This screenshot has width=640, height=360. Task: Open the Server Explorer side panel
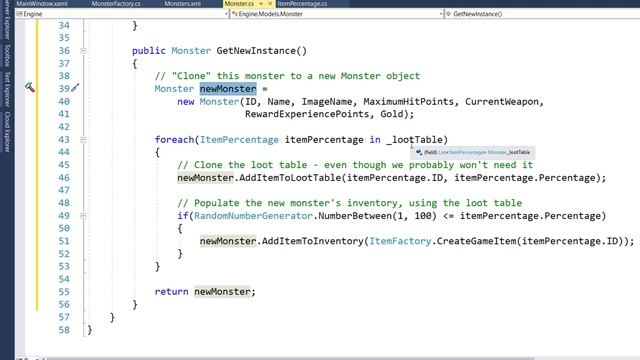click(x=7, y=20)
